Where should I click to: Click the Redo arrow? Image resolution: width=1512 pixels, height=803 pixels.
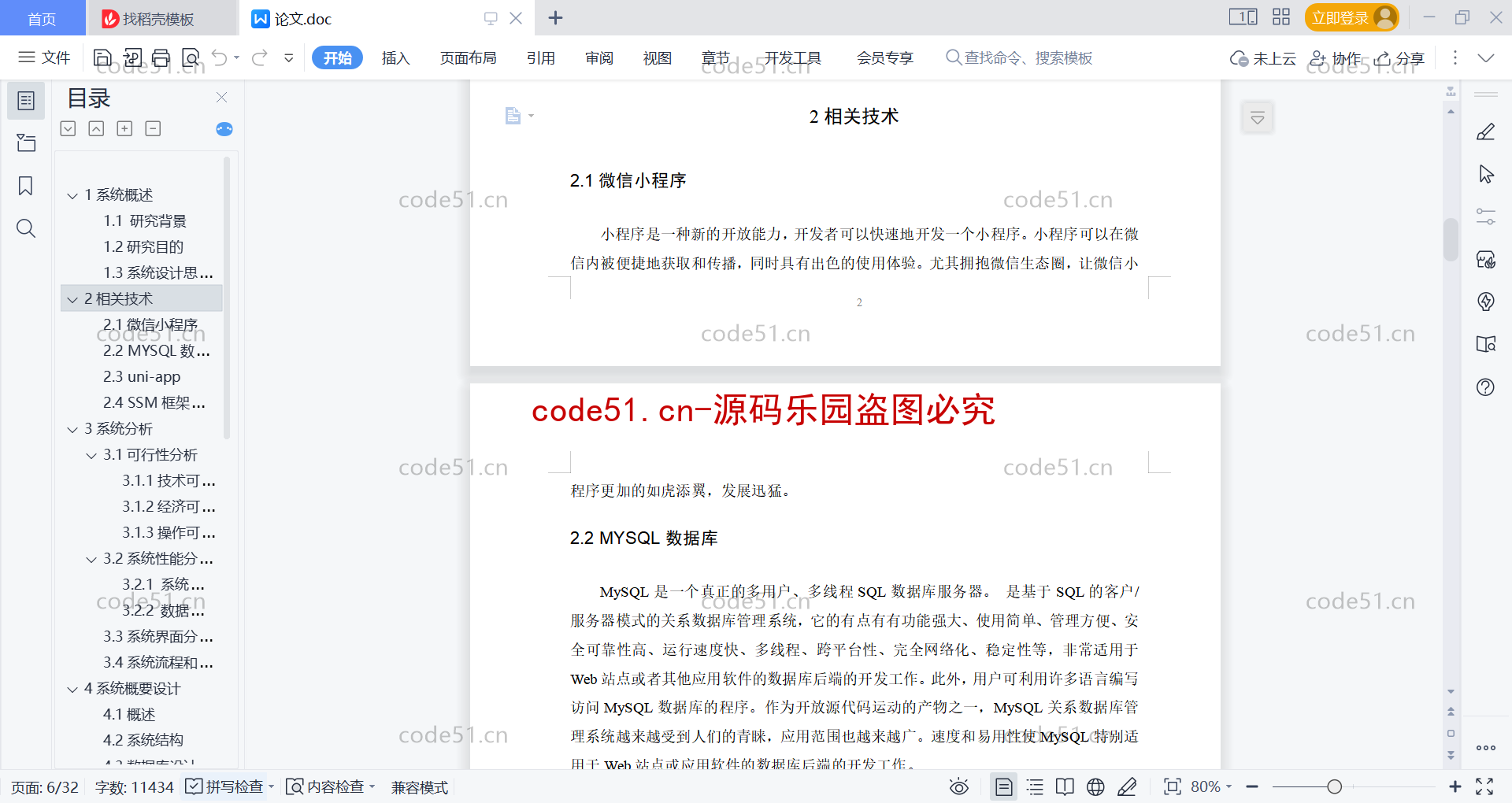[x=260, y=57]
